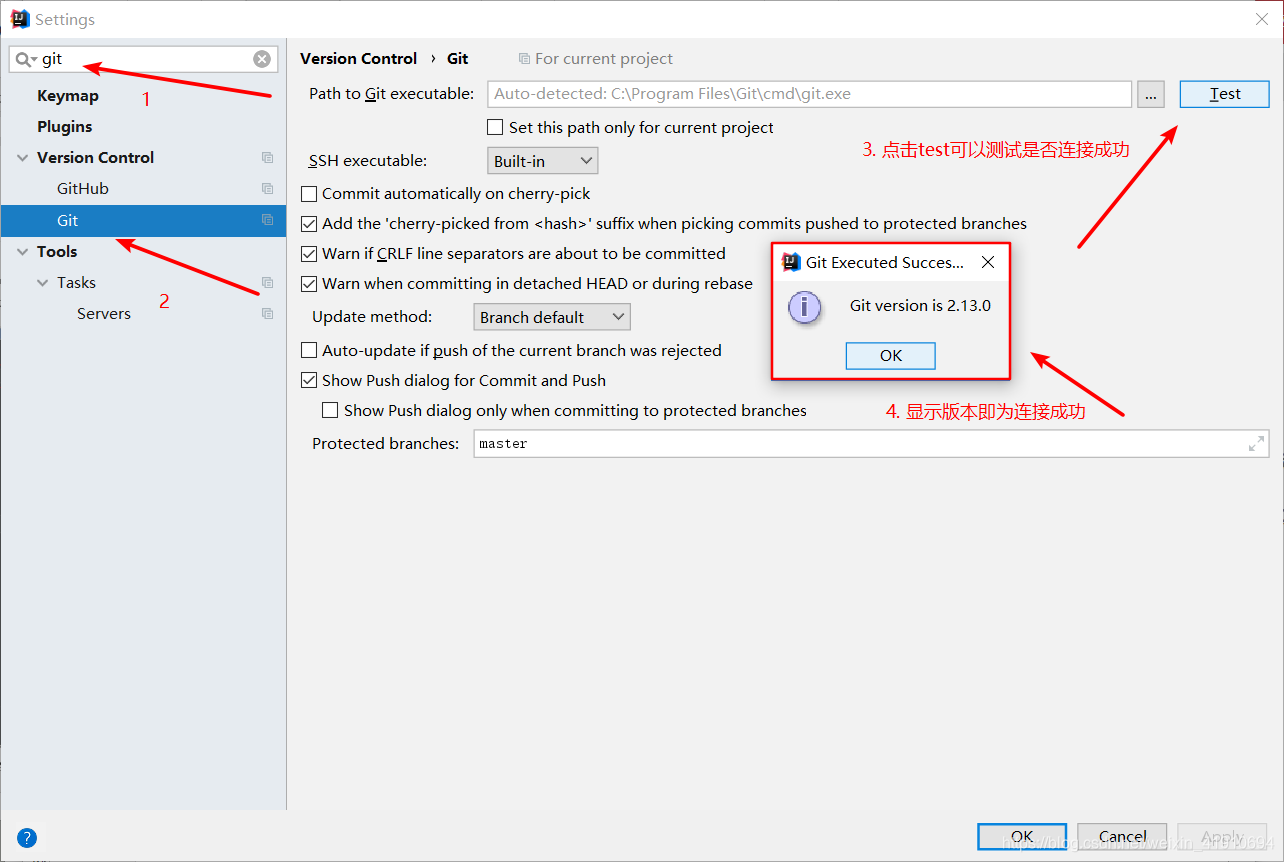Image resolution: width=1284 pixels, height=862 pixels.
Task: Select Servers under Tasks
Action: coord(104,314)
